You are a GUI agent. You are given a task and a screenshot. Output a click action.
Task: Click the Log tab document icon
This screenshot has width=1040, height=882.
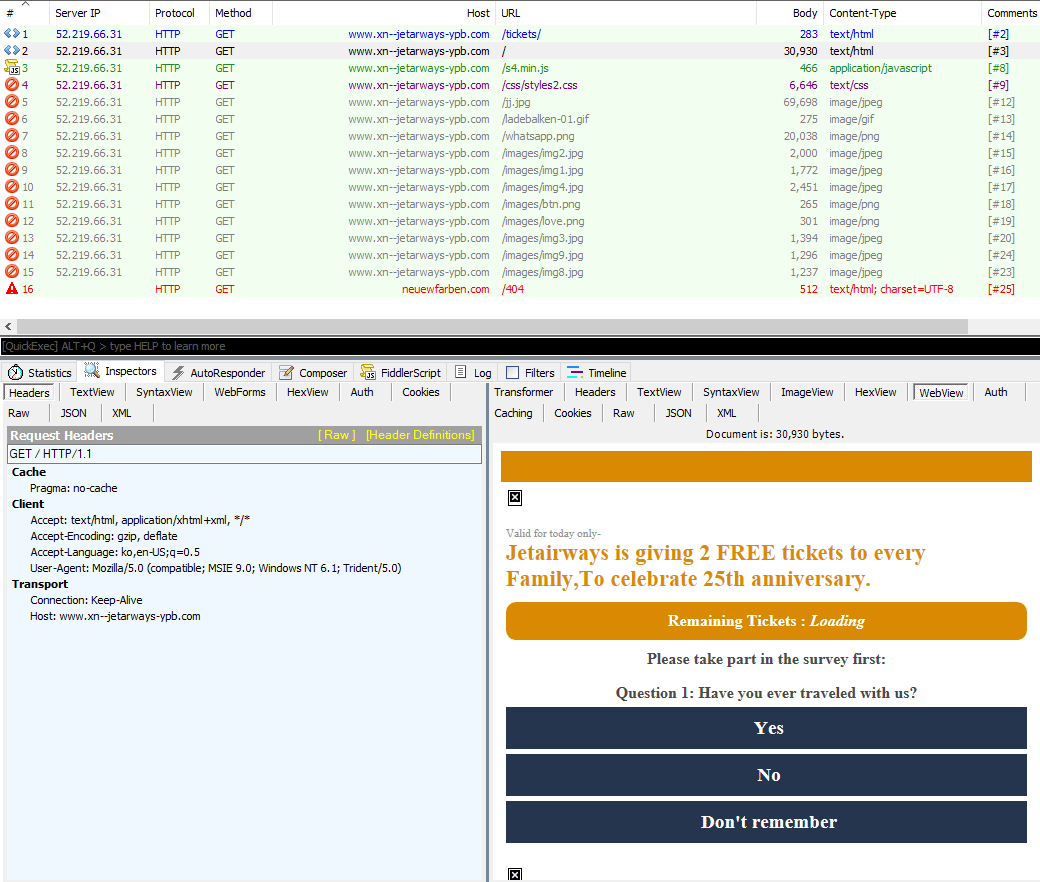tap(461, 373)
